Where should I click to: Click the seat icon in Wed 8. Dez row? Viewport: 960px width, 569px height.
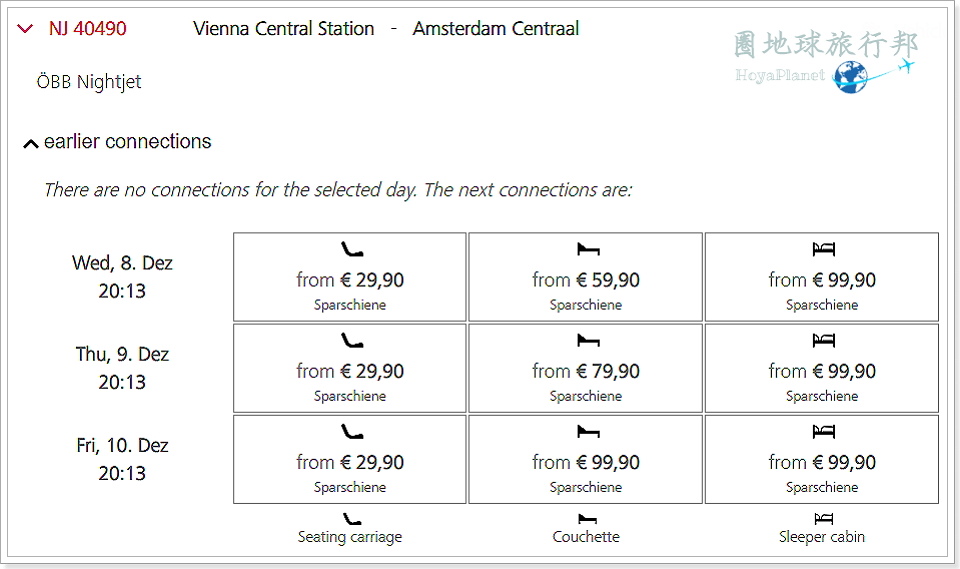click(352, 249)
